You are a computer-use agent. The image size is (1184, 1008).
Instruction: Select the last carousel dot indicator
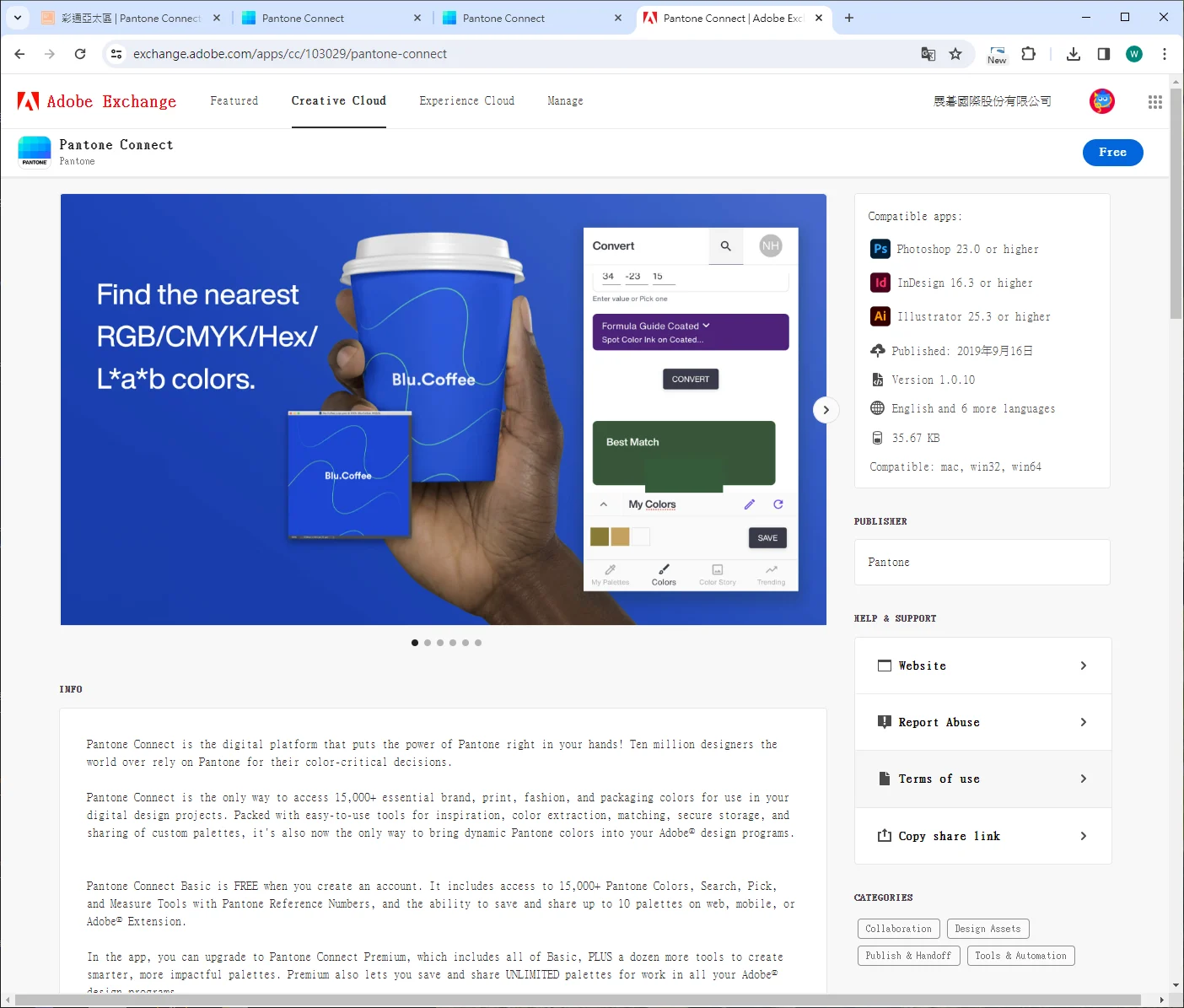point(478,643)
